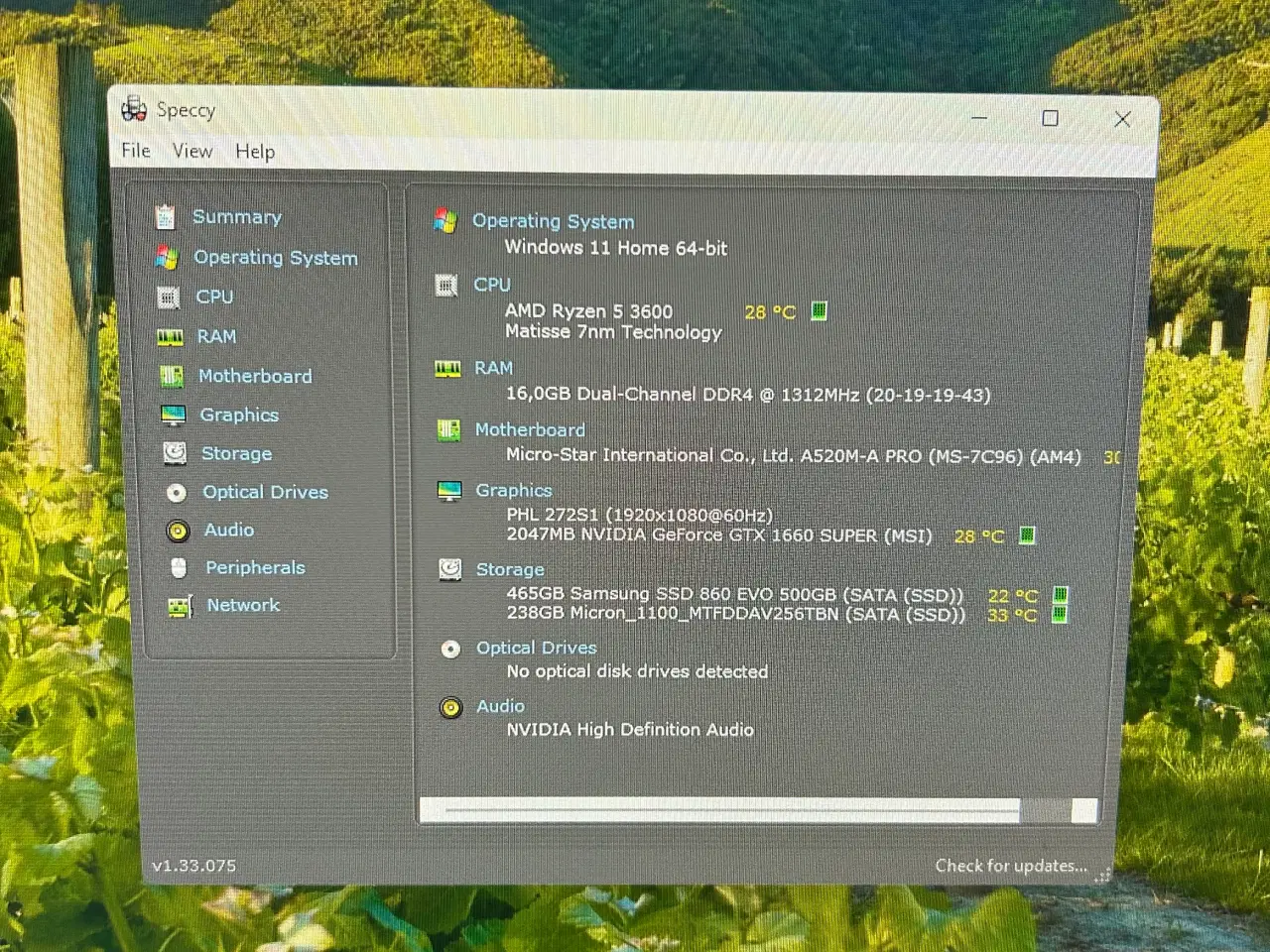Open the View menu
The image size is (1270, 952).
192,151
